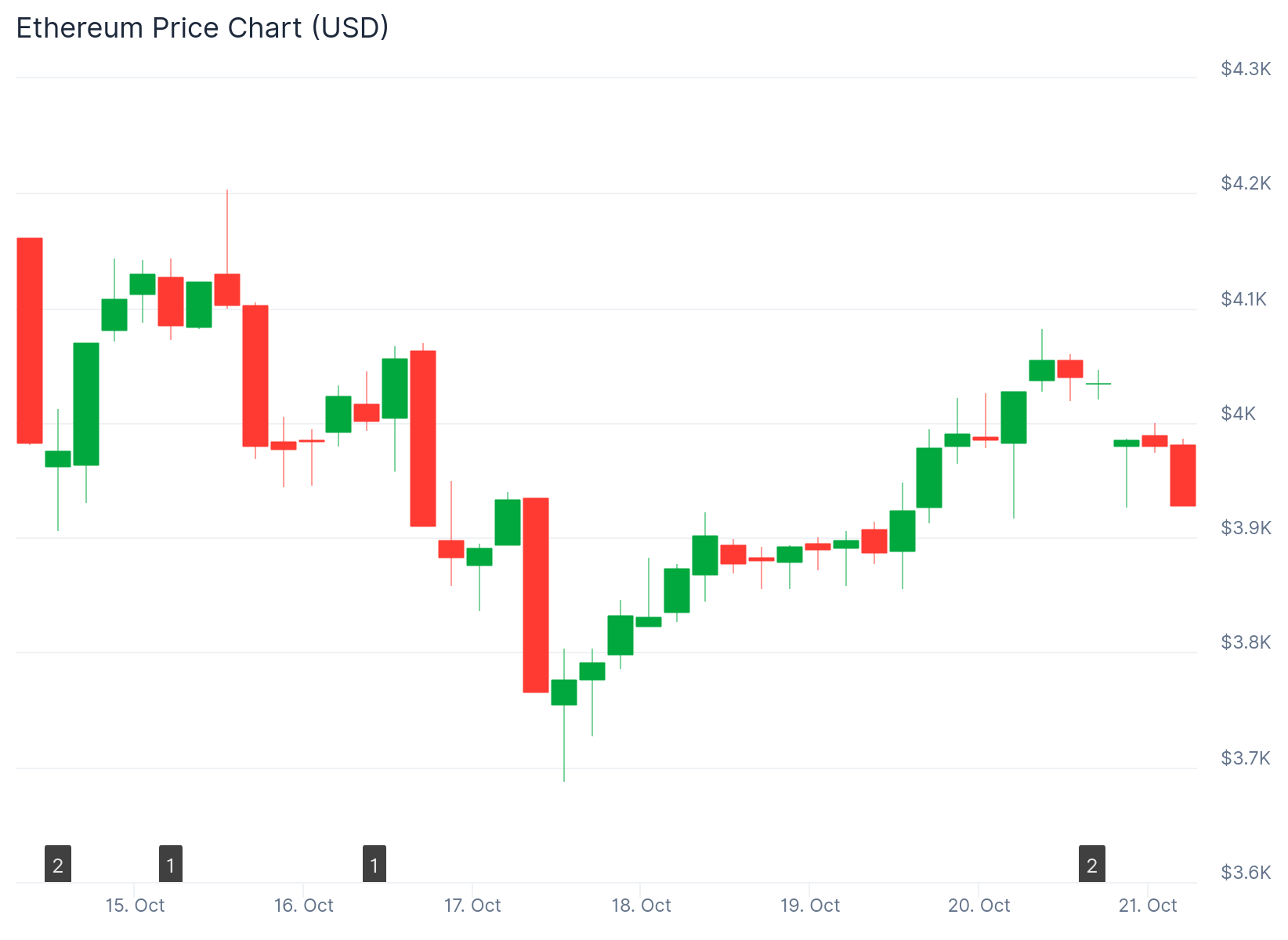Select red candle with wick reaching $4.2K
Screen dimensions: 1288x940
[x=227, y=289]
